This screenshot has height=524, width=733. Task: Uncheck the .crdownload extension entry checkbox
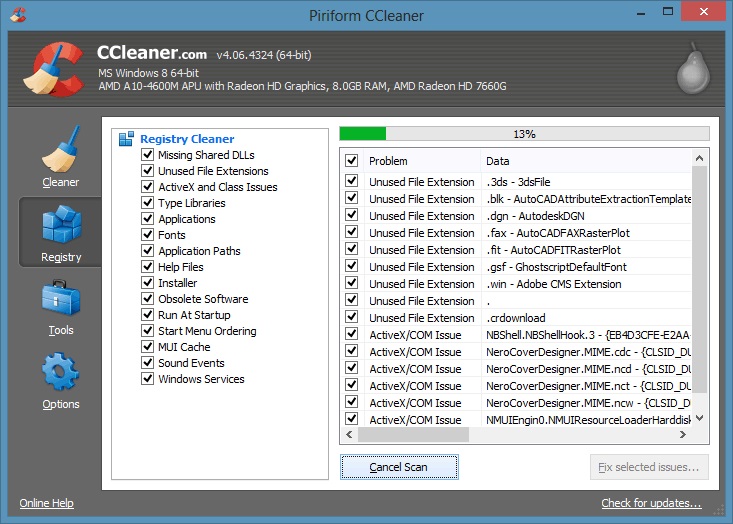[x=352, y=317]
